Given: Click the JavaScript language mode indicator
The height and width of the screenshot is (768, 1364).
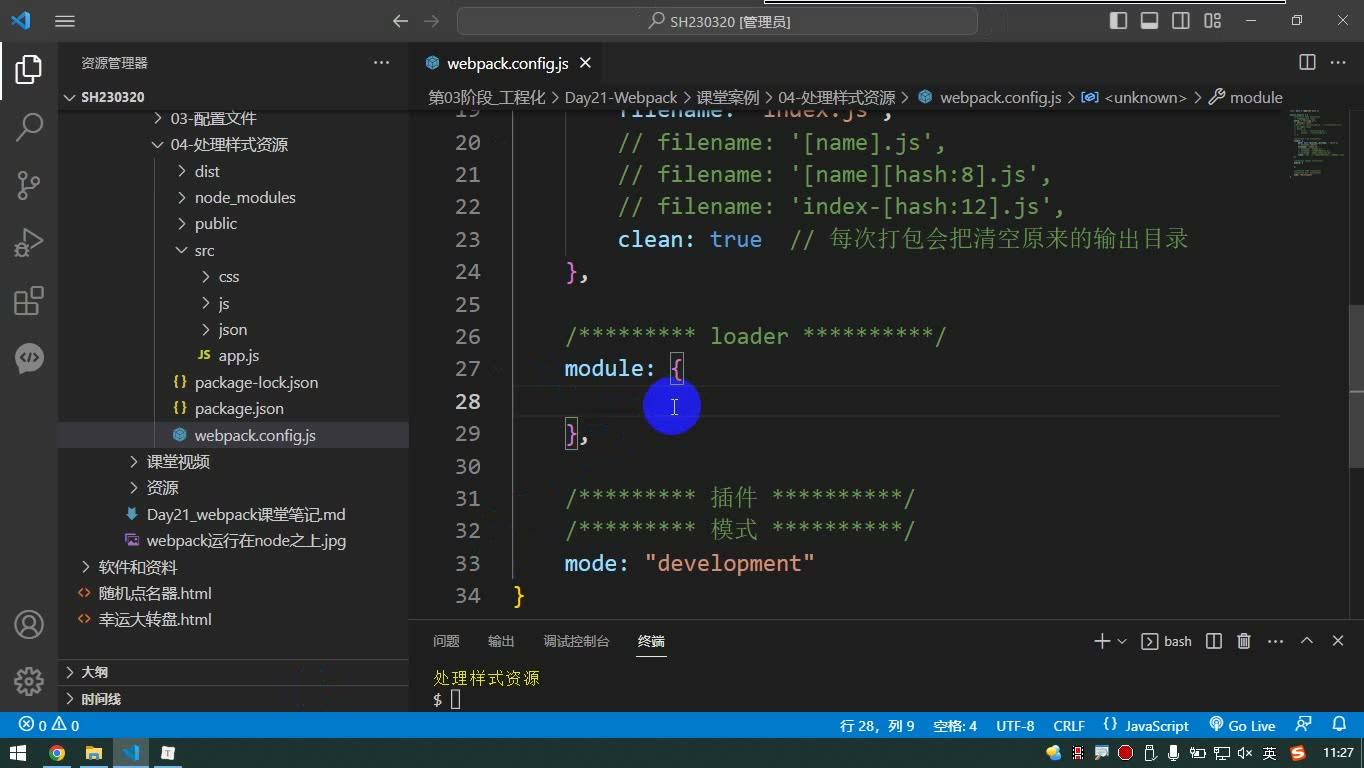Looking at the screenshot, I should [1146, 725].
